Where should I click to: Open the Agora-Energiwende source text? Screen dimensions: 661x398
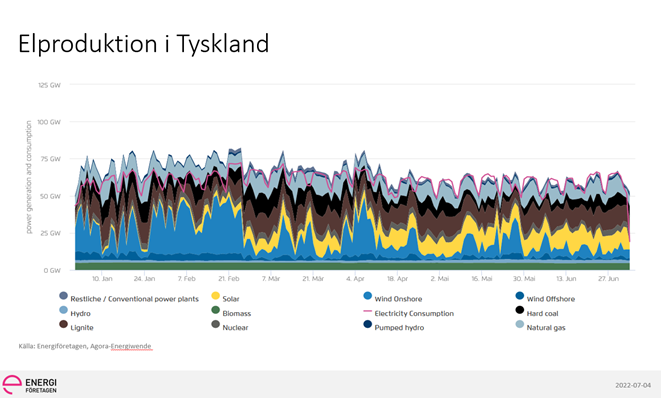121,346
